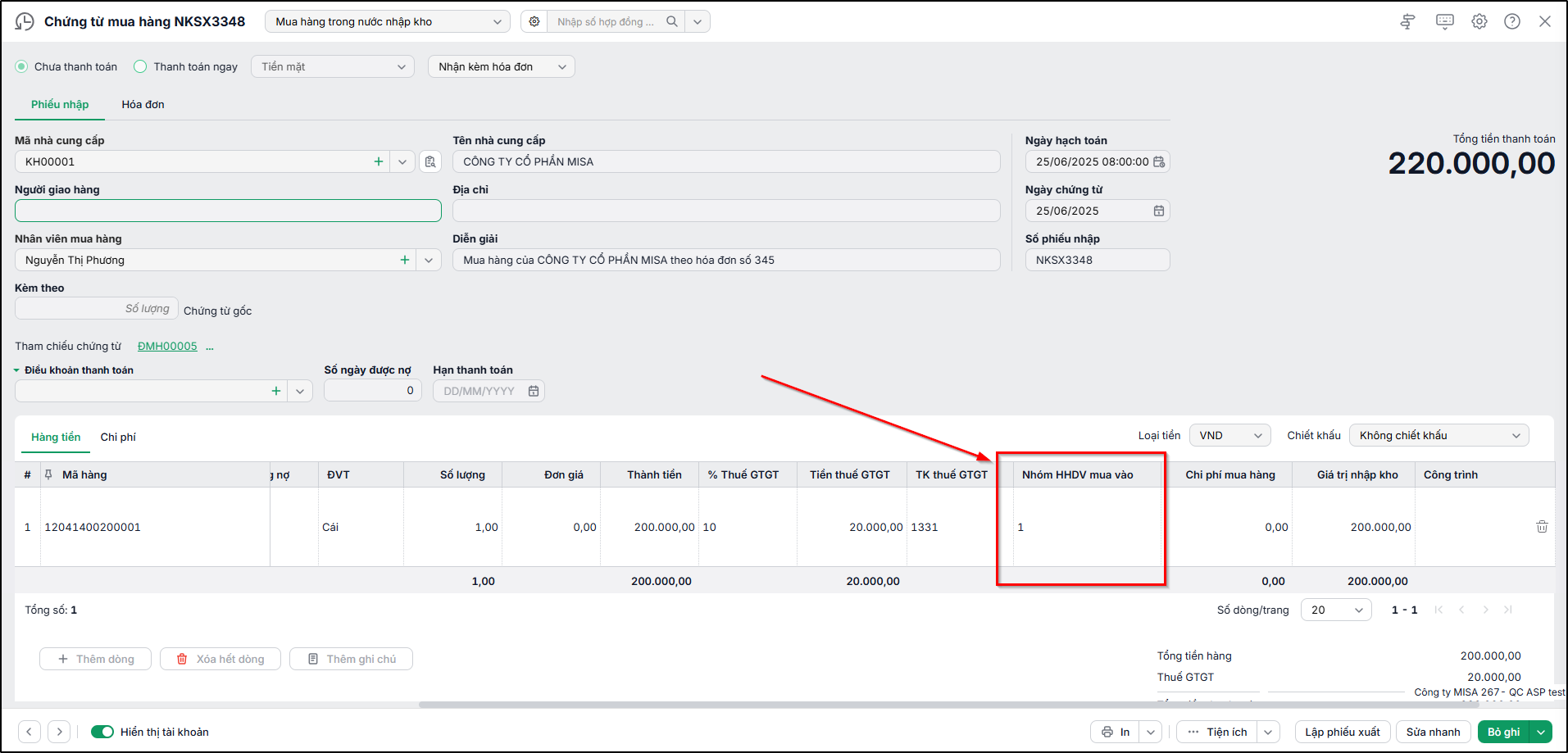Switch to the Phiếu nhập tab
This screenshot has width=1568, height=753.
coord(60,104)
